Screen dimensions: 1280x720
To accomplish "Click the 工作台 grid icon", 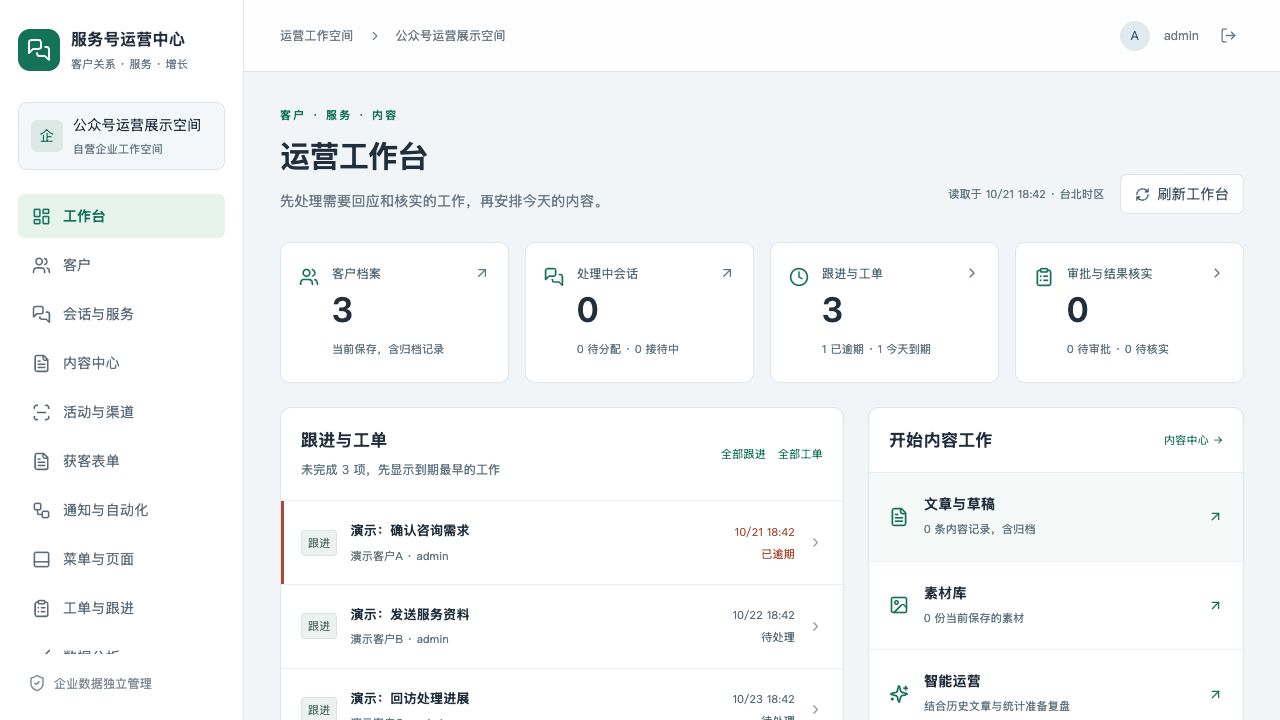I will (x=41, y=216).
